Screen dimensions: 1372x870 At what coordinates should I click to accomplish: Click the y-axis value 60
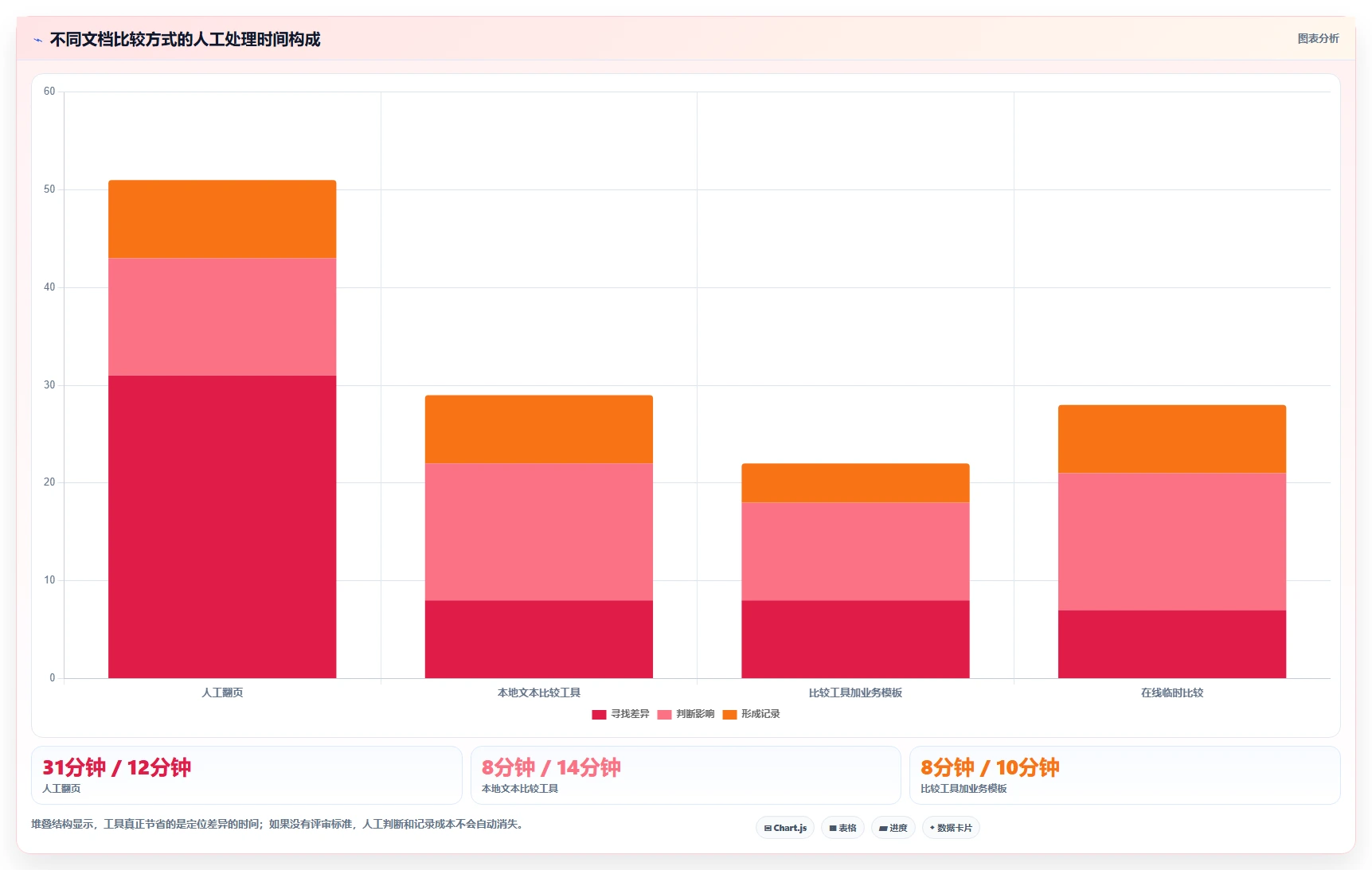pyautogui.click(x=49, y=92)
